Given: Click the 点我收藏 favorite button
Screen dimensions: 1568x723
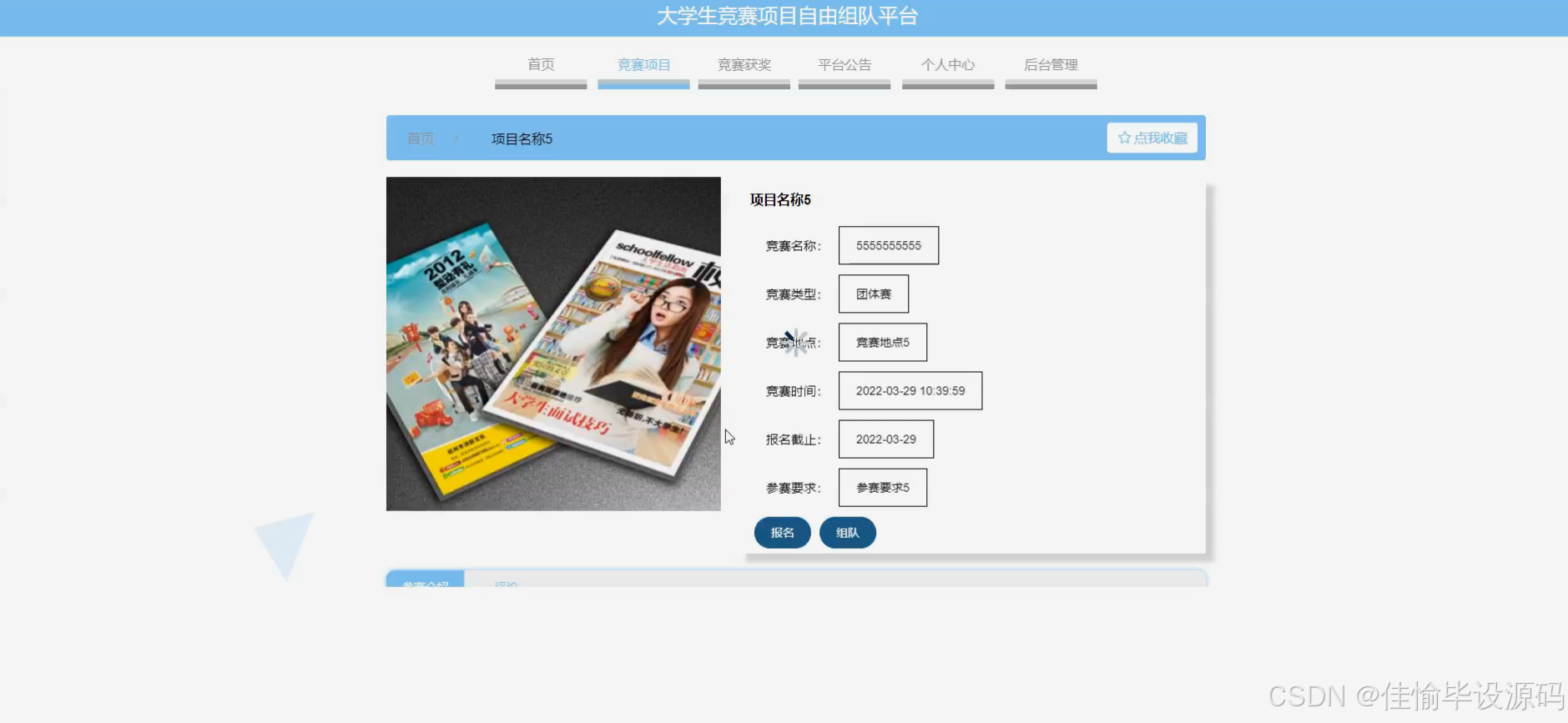Looking at the screenshot, I should click(x=1152, y=138).
